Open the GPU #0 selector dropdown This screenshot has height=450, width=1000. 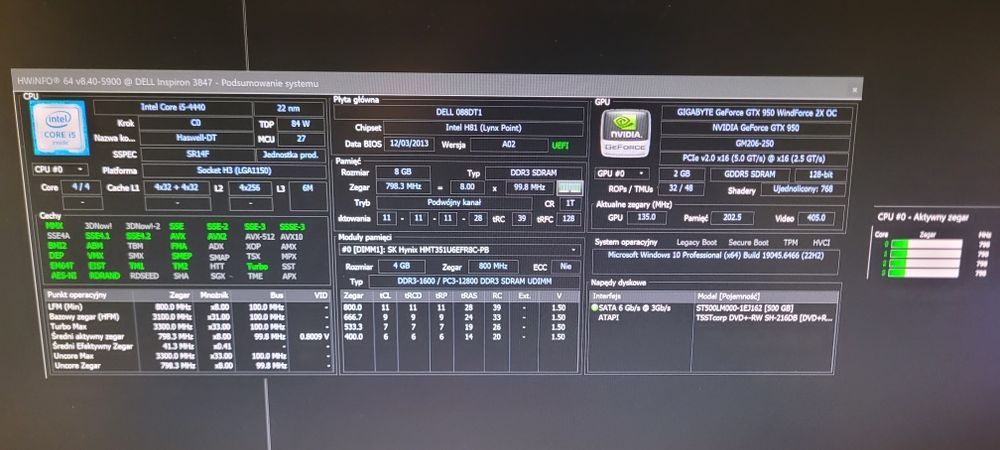point(621,173)
